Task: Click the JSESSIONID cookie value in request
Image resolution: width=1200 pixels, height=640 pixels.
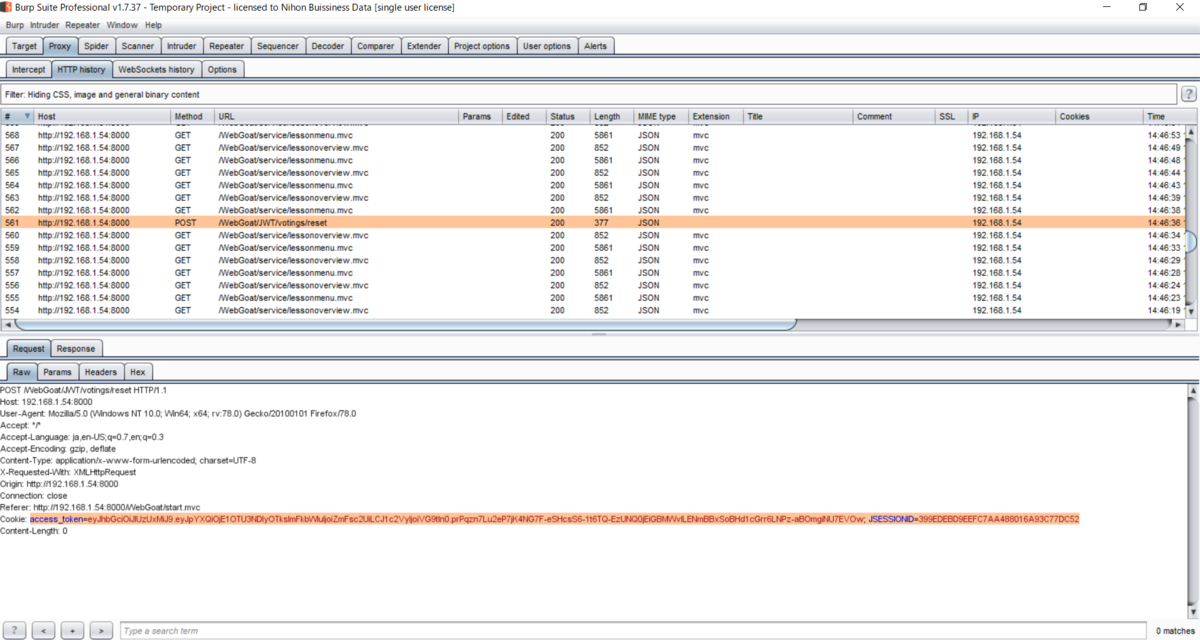Action: 999,519
